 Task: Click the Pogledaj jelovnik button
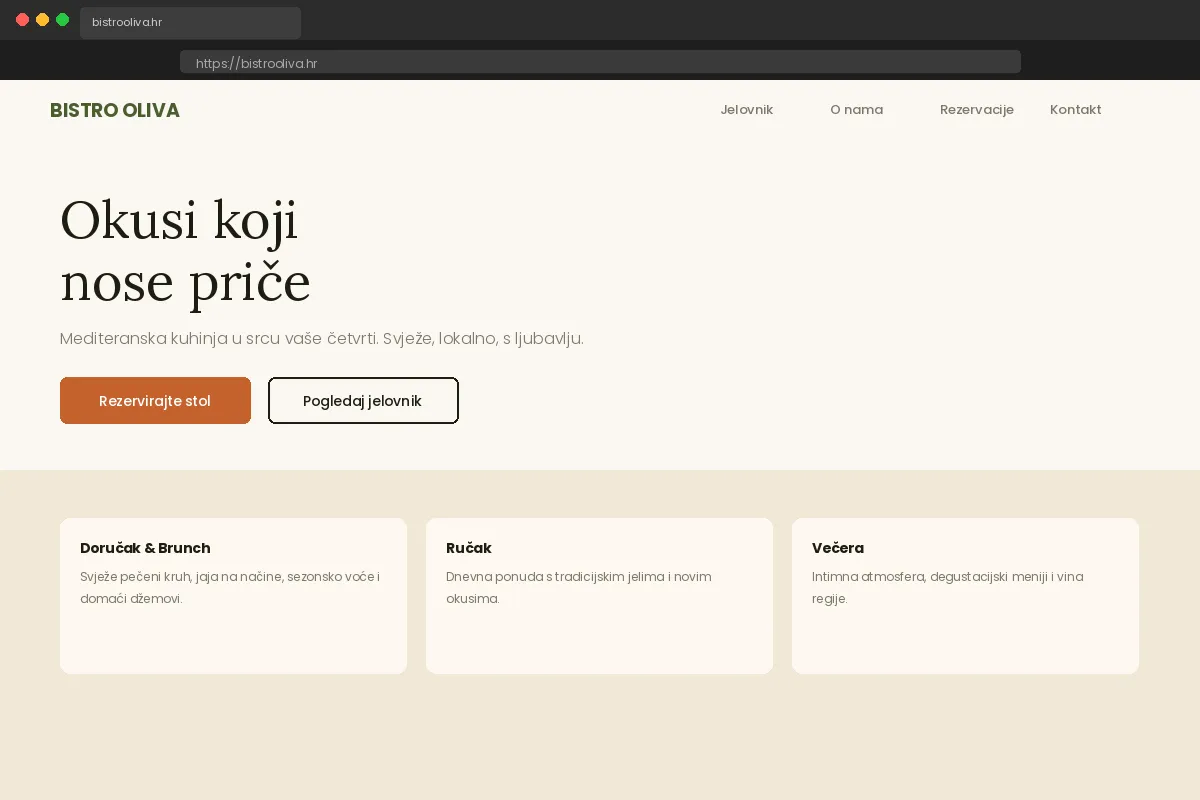click(363, 401)
